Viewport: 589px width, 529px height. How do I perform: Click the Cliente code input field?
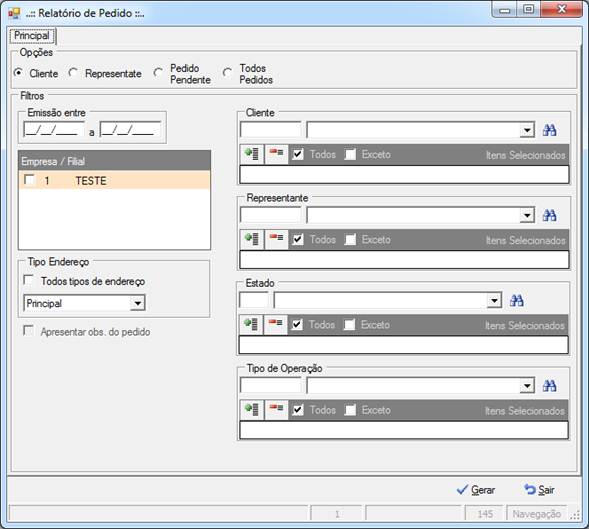click(270, 130)
